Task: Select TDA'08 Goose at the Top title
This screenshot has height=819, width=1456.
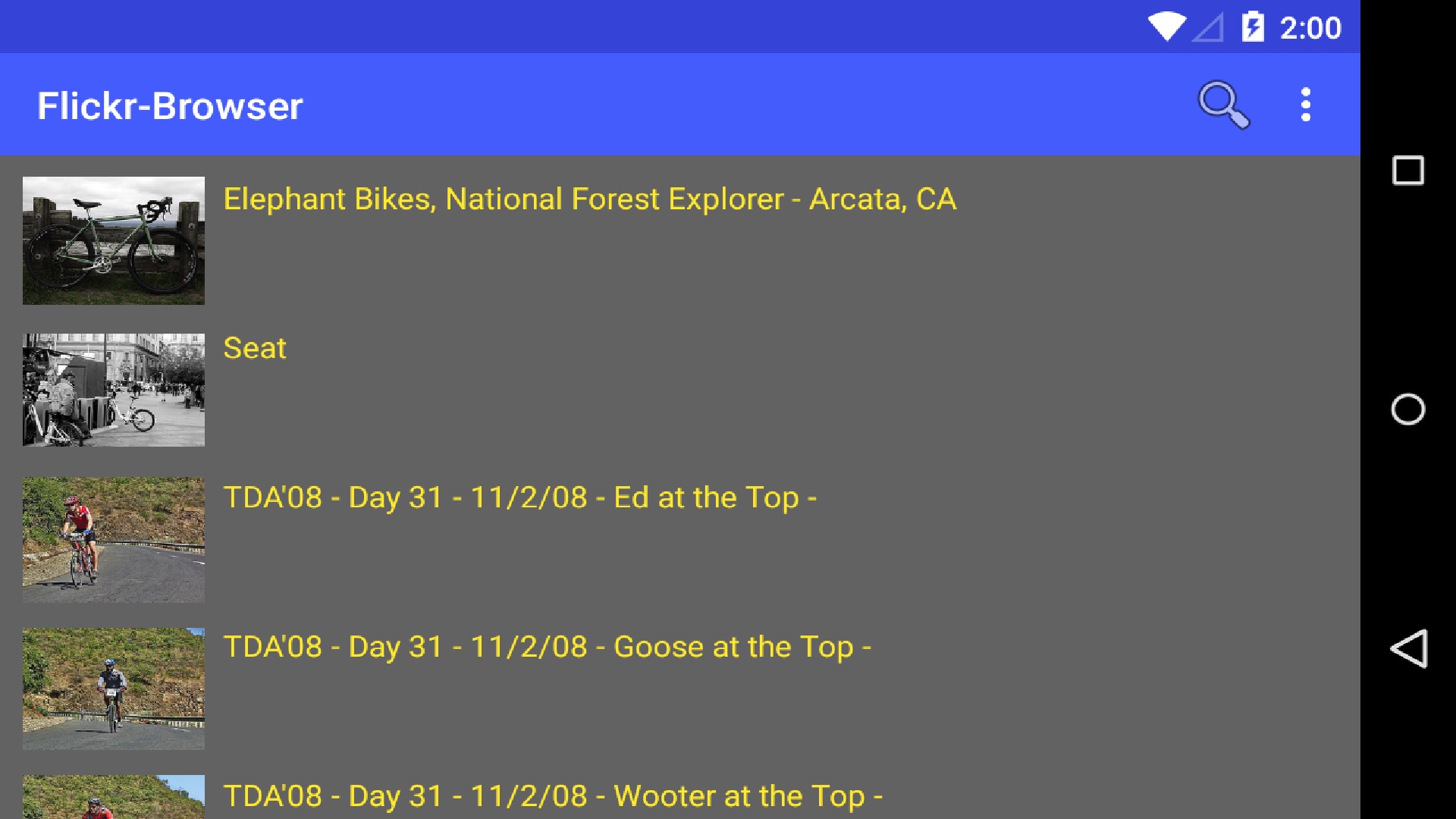Action: pyautogui.click(x=547, y=647)
